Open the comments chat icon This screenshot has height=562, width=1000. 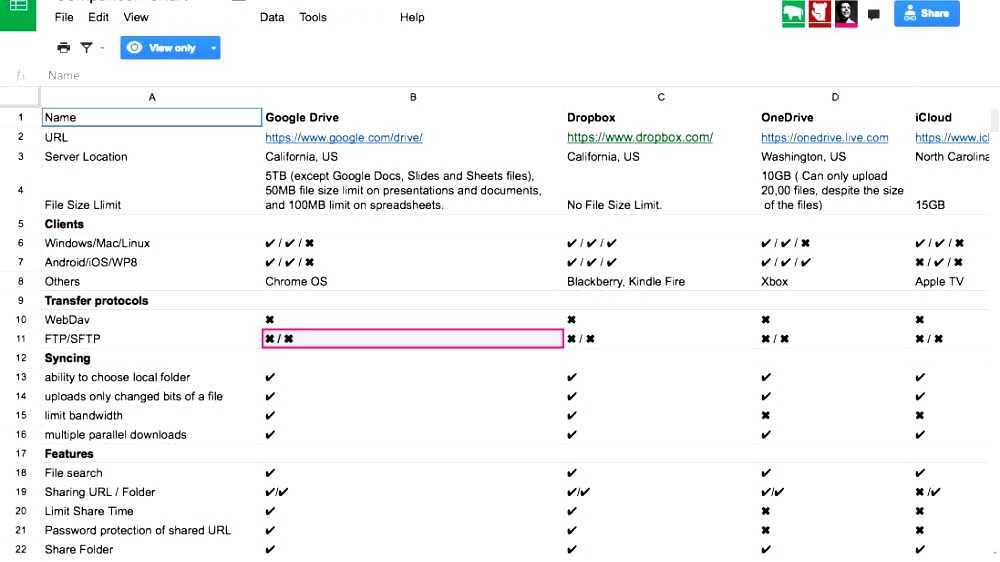tap(874, 15)
